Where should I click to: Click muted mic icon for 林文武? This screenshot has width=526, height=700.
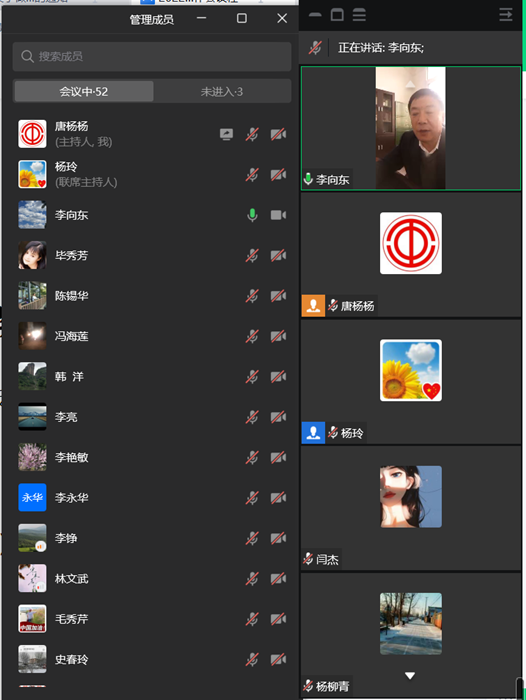click(x=252, y=579)
